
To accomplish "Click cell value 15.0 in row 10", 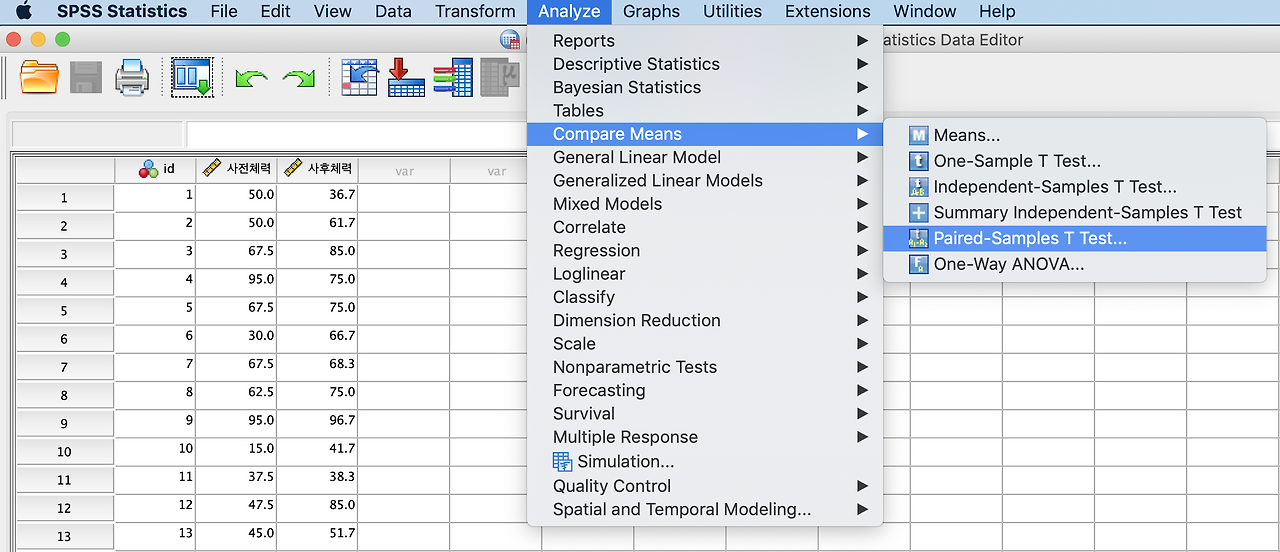I will tap(236, 449).
